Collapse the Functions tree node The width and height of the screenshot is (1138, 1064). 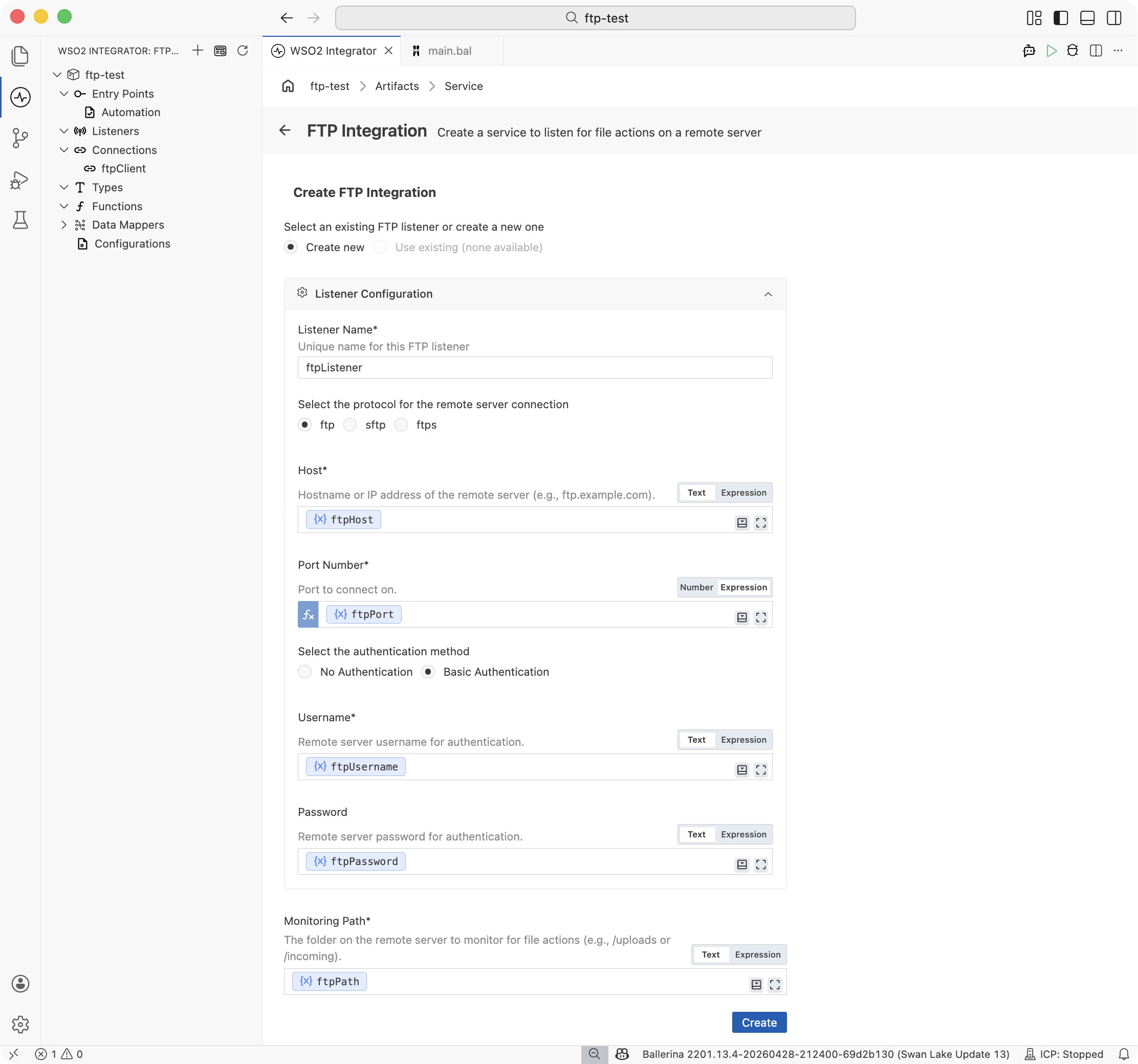64,206
